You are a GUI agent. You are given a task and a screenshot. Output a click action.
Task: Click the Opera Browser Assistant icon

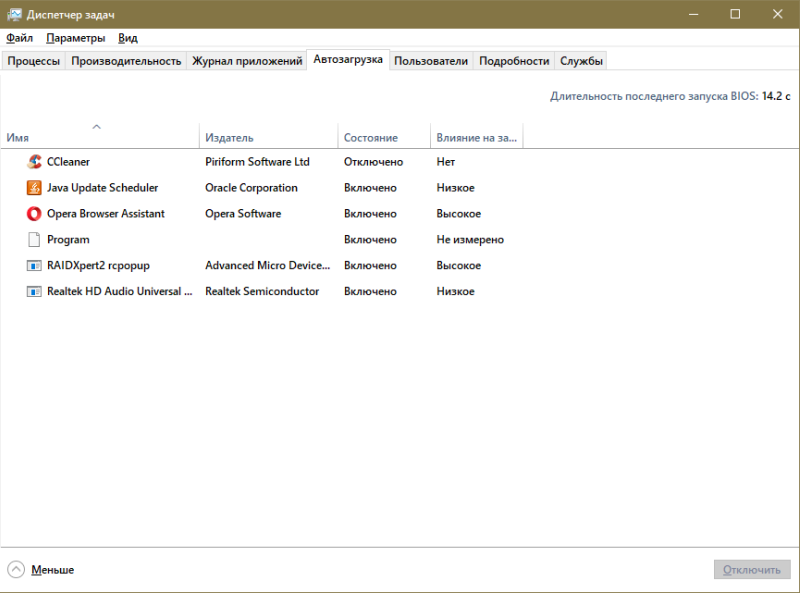point(34,214)
